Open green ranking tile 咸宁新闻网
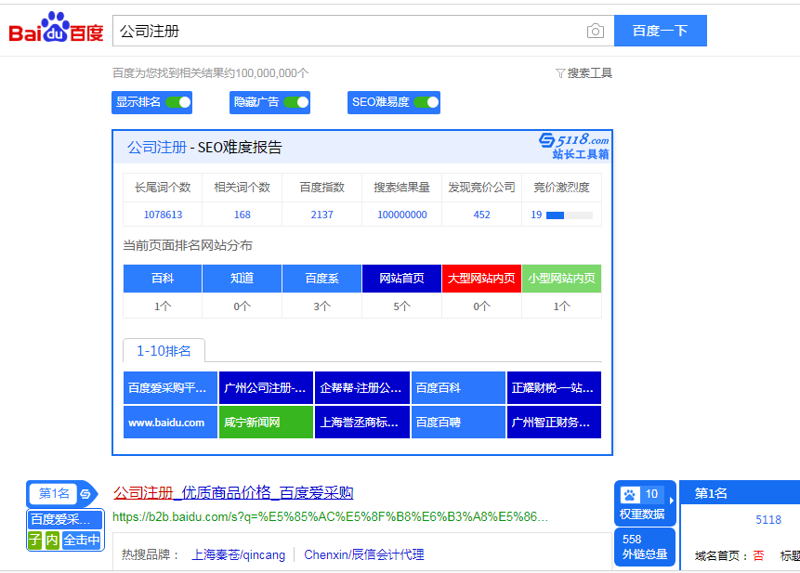The image size is (800, 573). (266, 422)
